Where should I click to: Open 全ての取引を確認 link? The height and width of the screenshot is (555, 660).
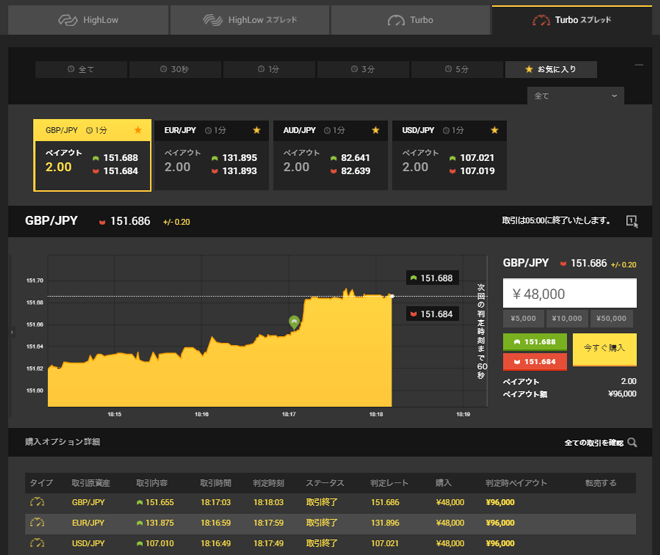tap(593, 443)
